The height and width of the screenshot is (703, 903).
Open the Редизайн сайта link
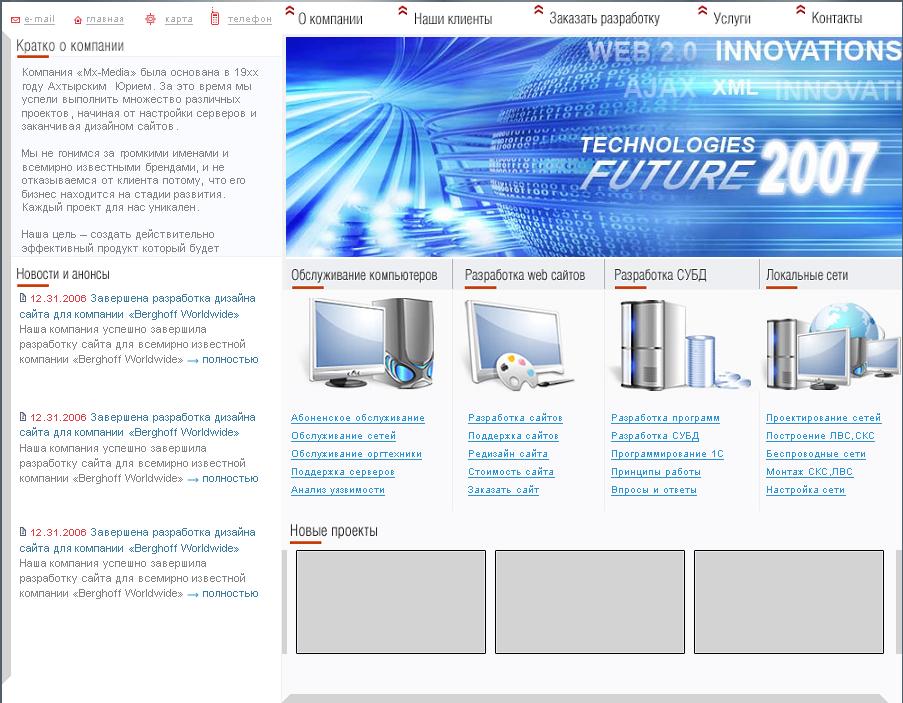point(508,454)
